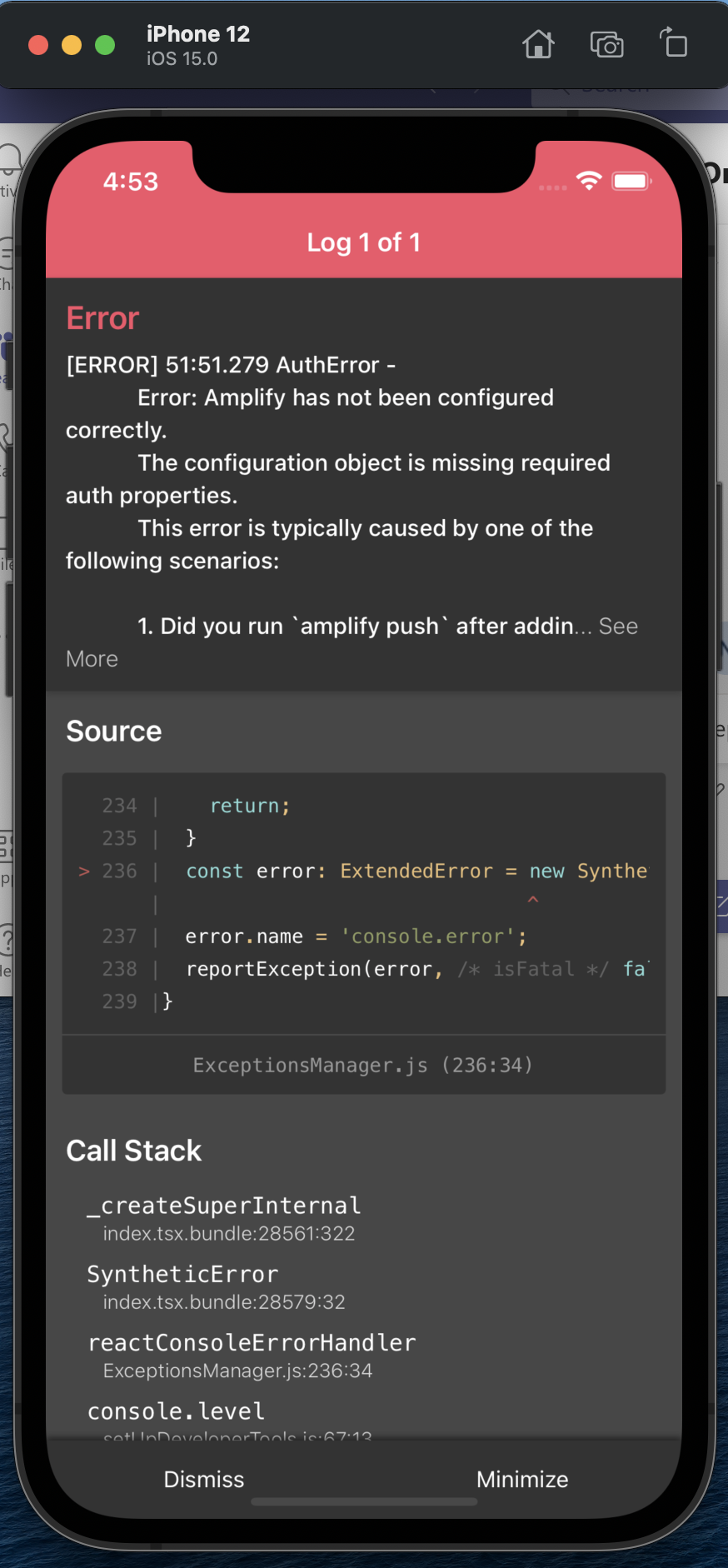The width and height of the screenshot is (728, 1568).
Task: Tap the Home icon in the simulator toolbar
Action: point(538,45)
